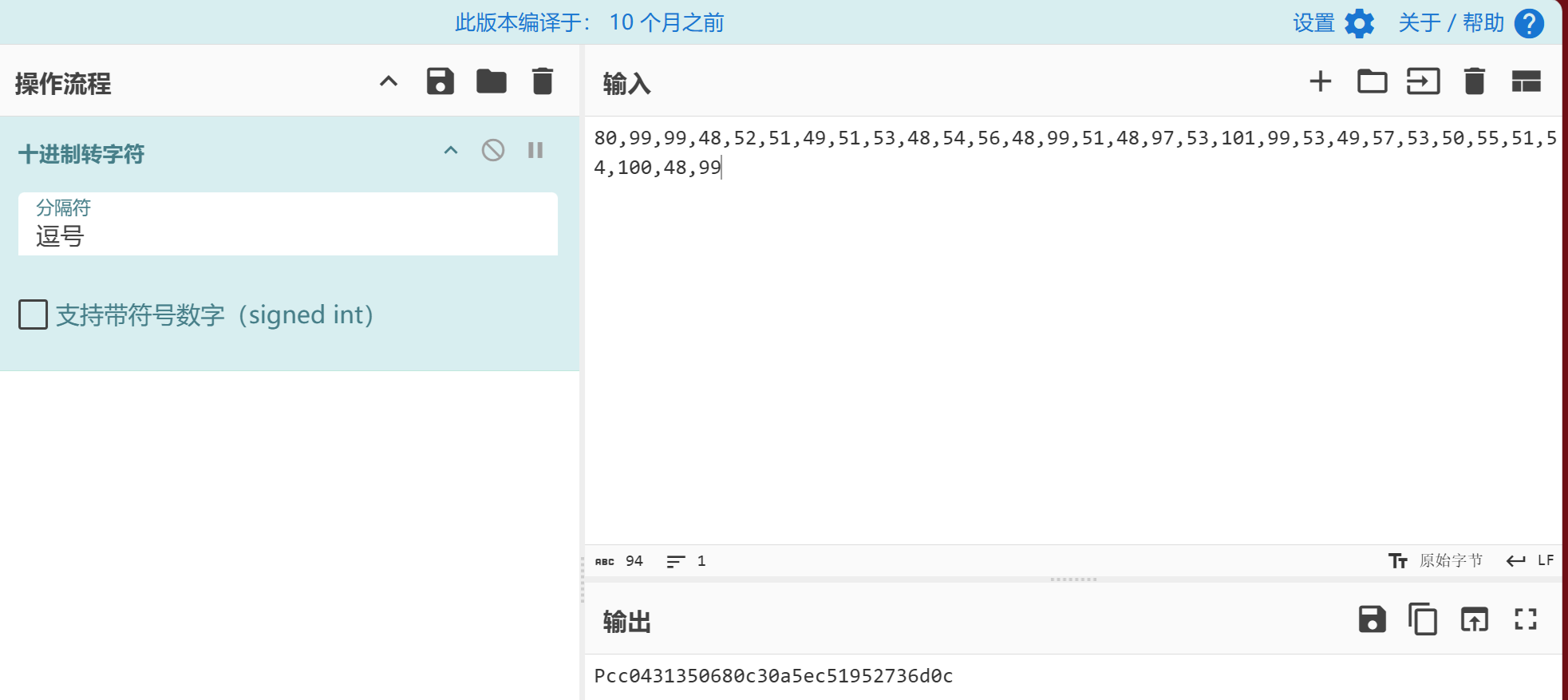Disable the 十进制转字符 operation
Viewport: 1568px width, 700px height.
493,150
